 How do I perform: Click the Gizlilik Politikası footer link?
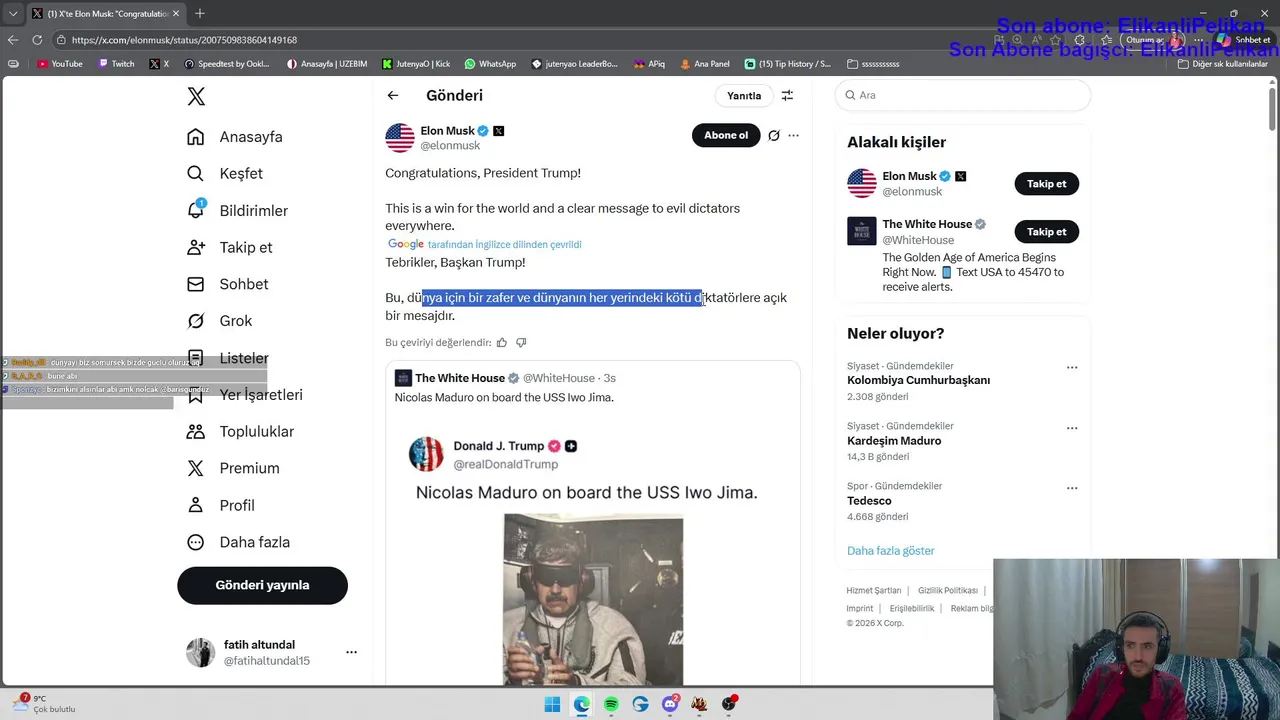(947, 591)
